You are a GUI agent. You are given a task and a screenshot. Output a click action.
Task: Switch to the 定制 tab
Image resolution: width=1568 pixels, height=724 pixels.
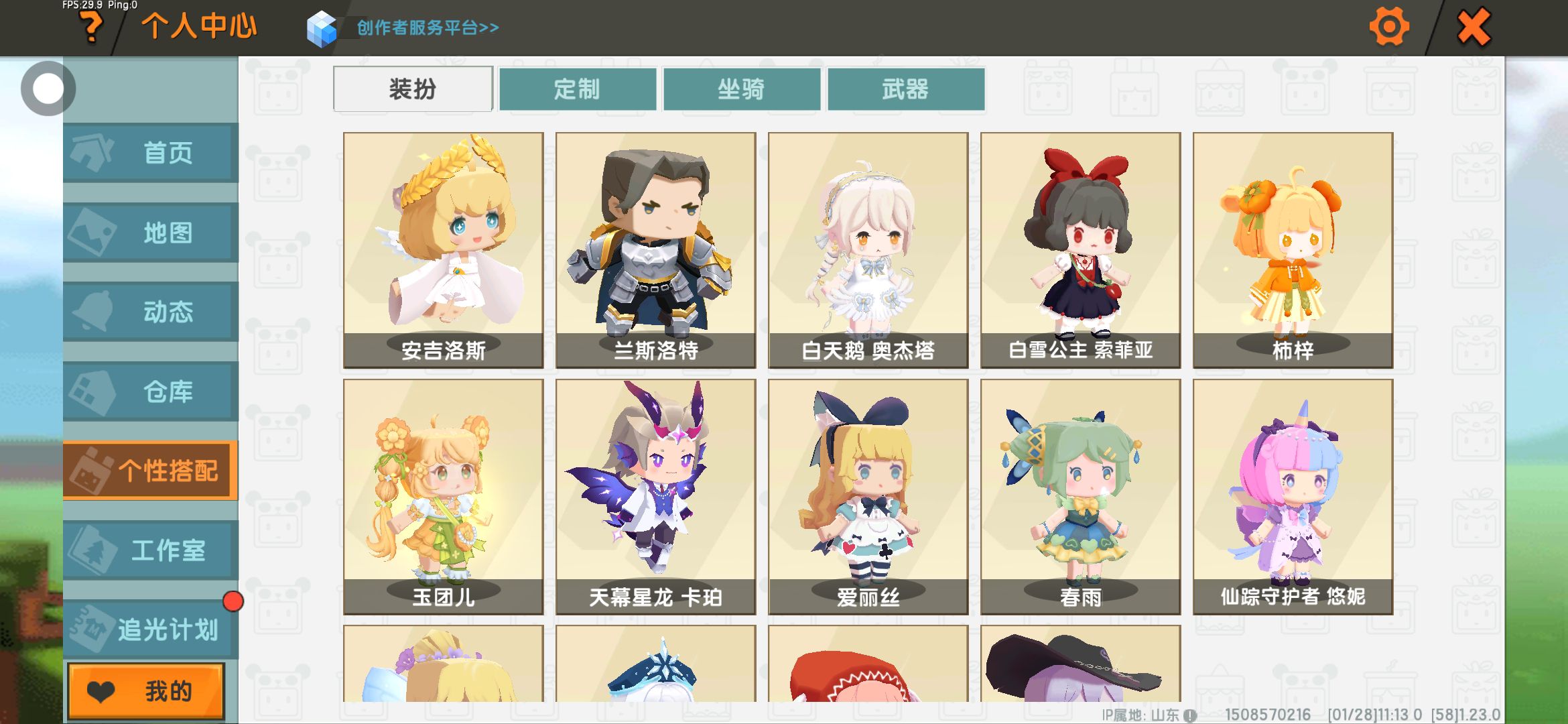[x=578, y=88]
